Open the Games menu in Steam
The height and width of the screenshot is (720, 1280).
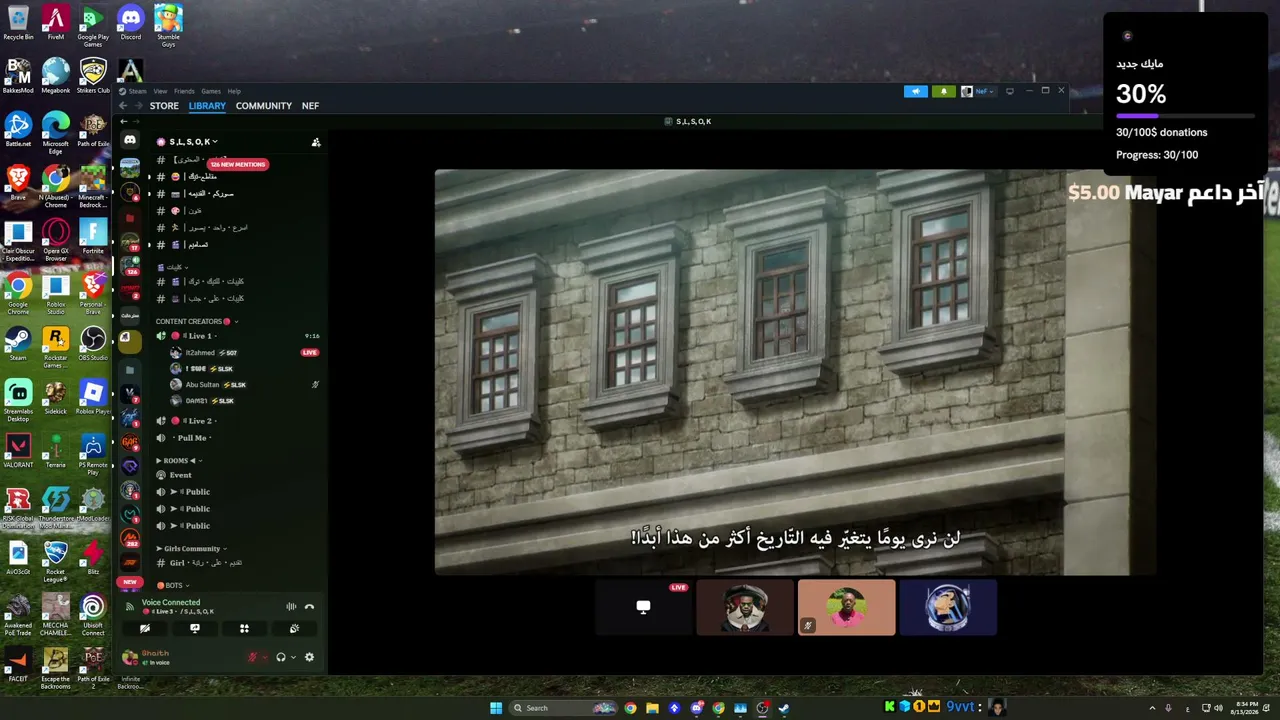click(211, 91)
